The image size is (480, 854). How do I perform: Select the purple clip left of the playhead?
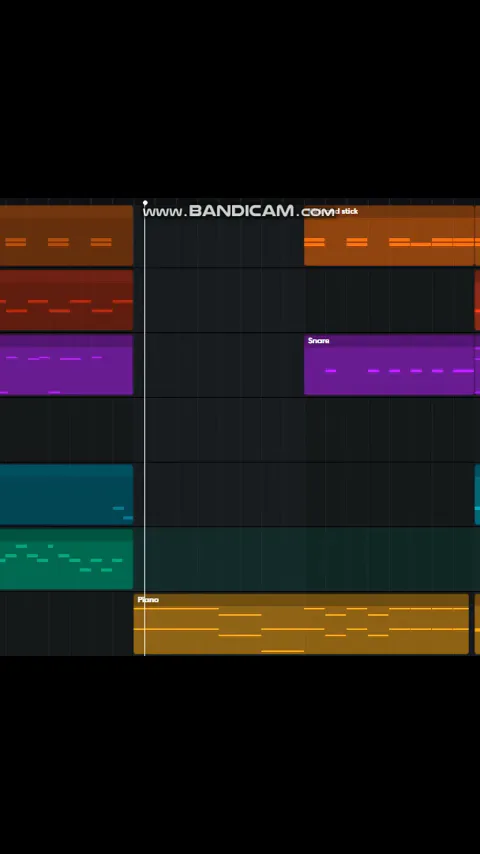[x=66, y=364]
